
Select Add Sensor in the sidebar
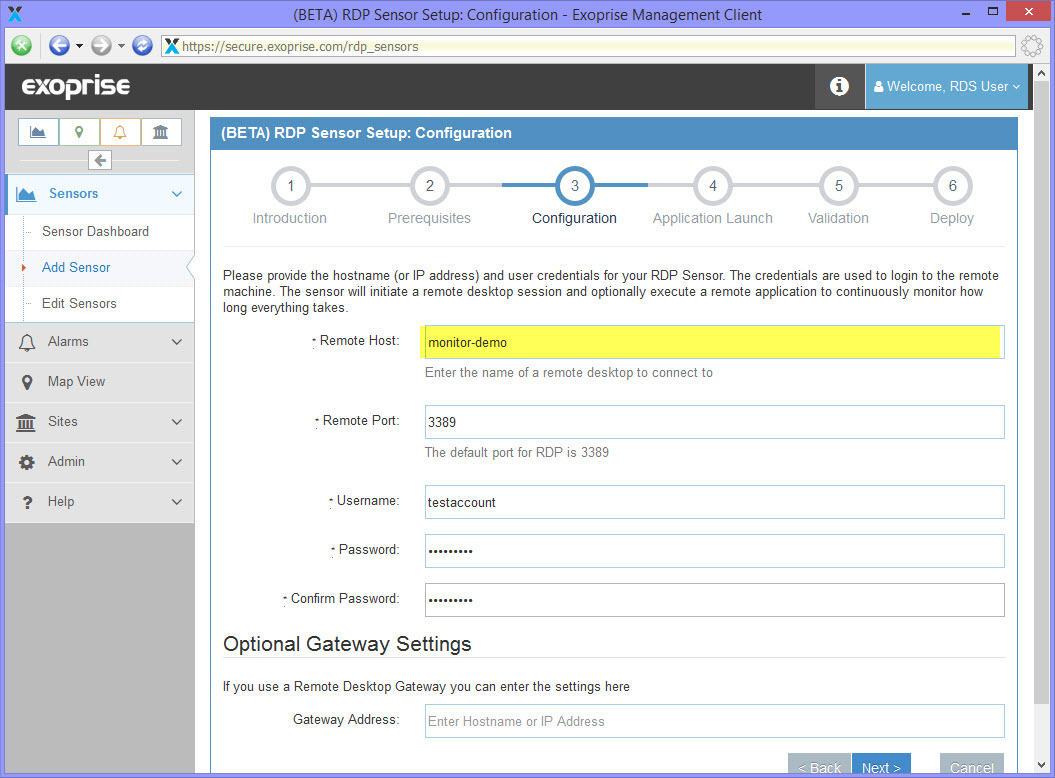pyautogui.click(x=76, y=268)
